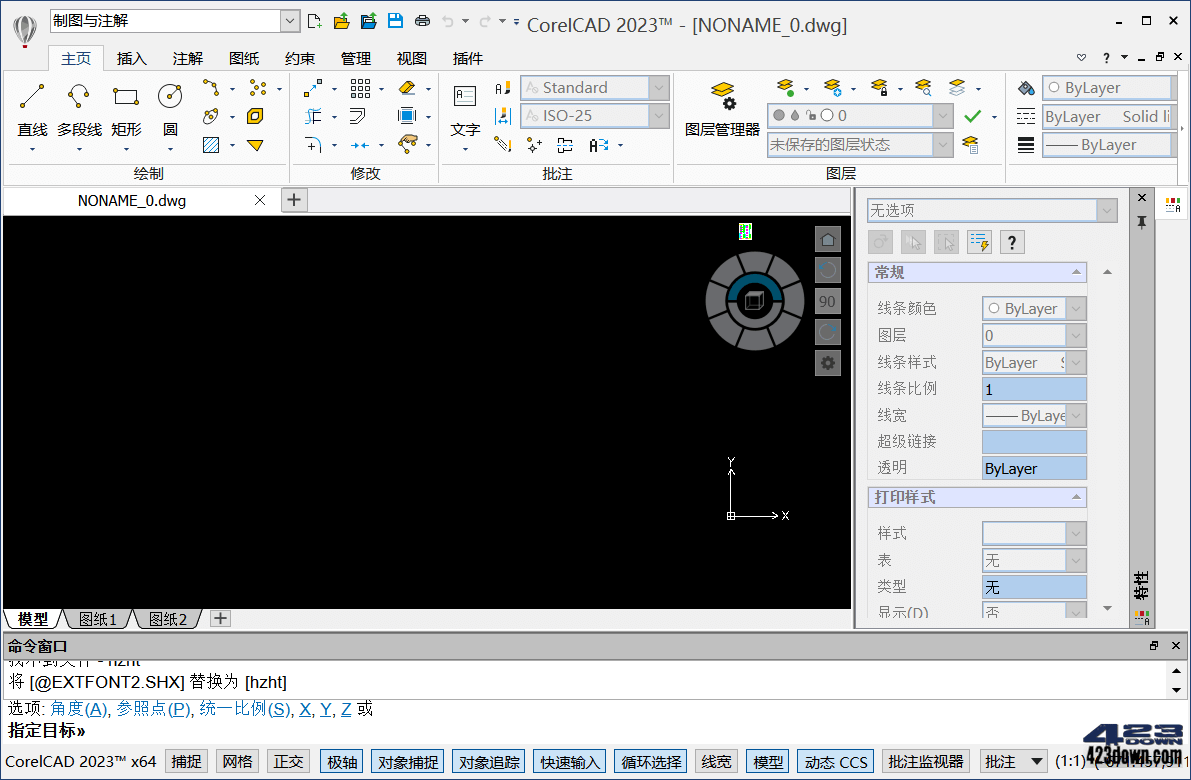
Task: Toggle 对象捕捉 (Object Snap)
Action: pyautogui.click(x=407, y=761)
